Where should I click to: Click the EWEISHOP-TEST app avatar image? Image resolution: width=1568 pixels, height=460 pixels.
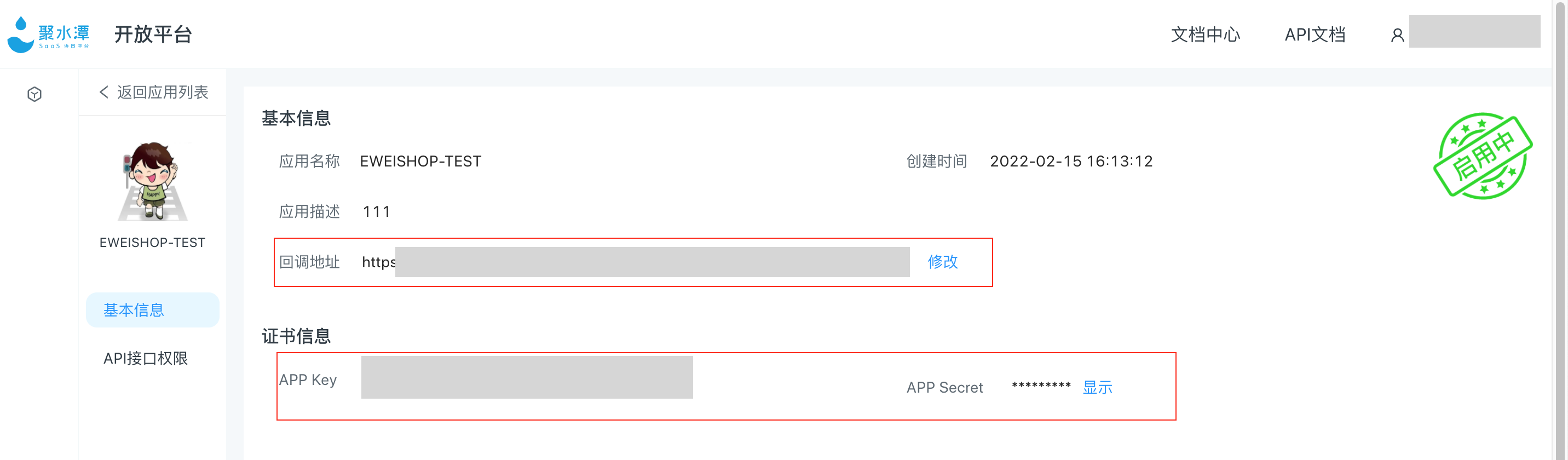(x=153, y=181)
